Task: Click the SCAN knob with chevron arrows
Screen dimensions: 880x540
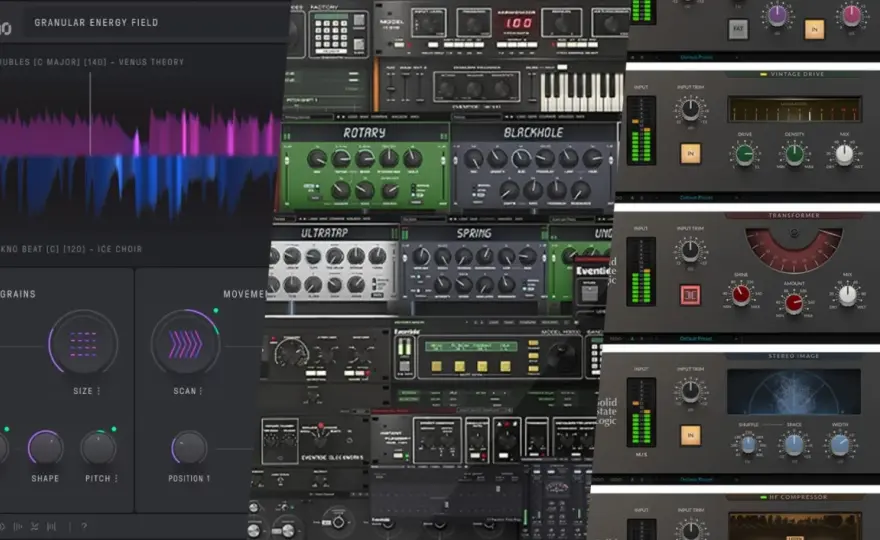Action: point(186,344)
